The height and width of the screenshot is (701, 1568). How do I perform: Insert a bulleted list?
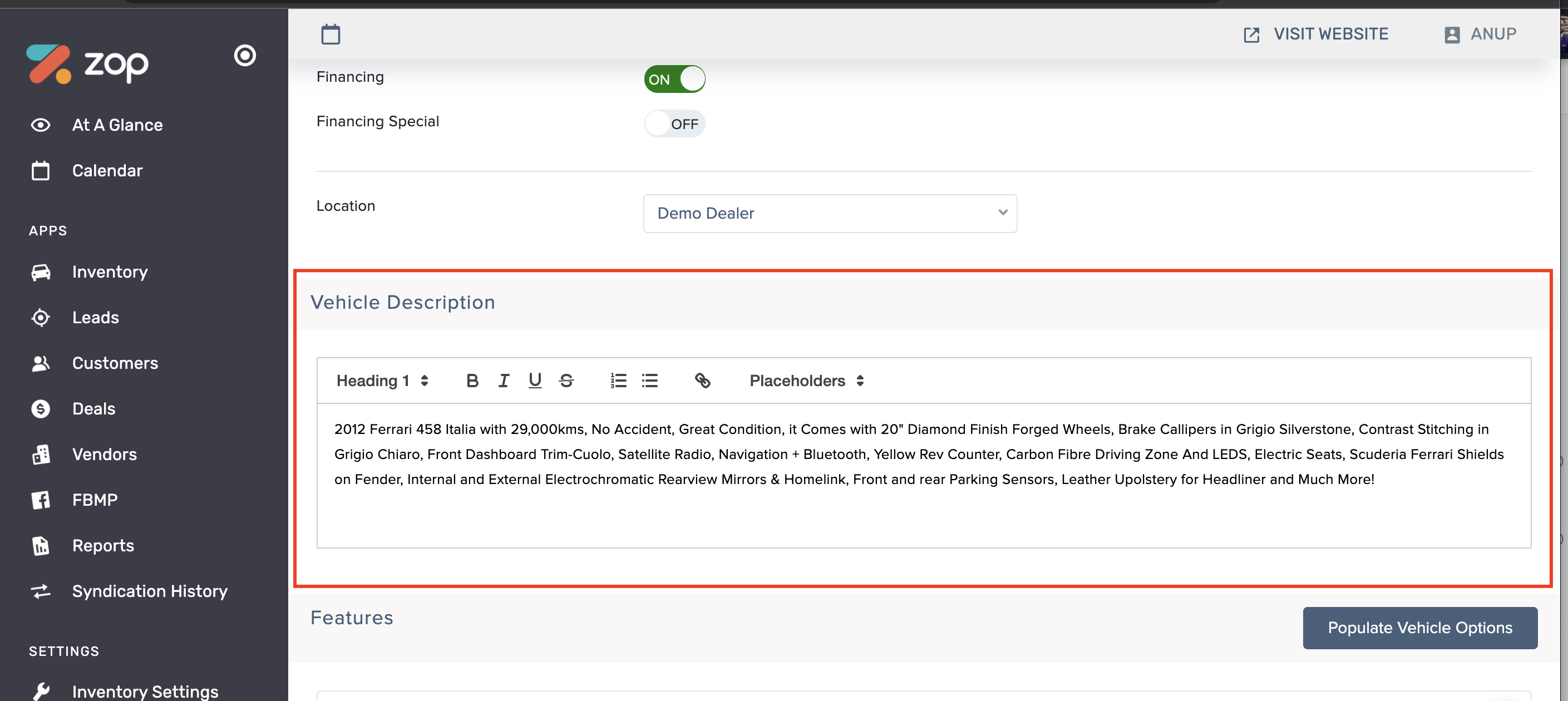coord(649,381)
